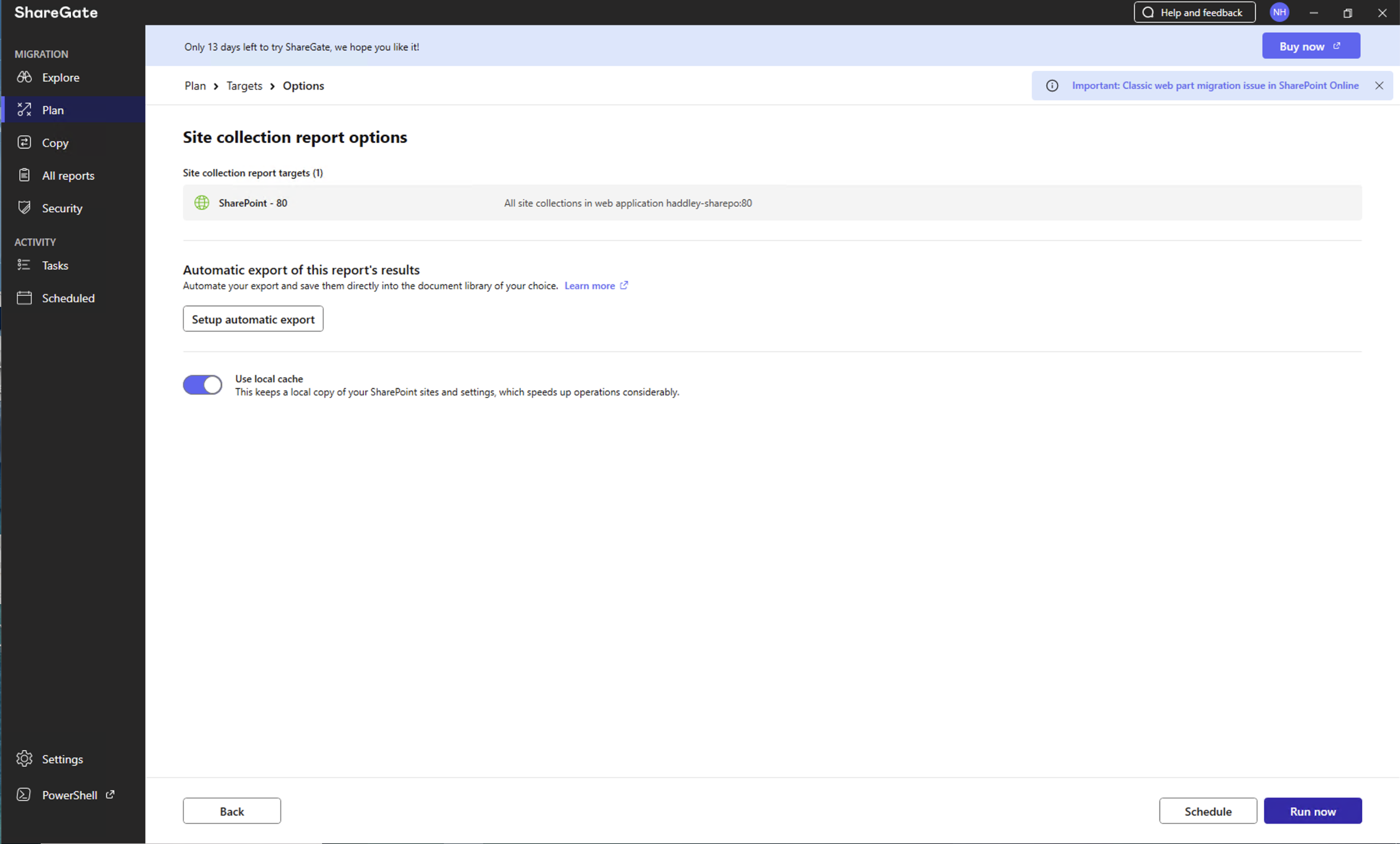Click Plan breadcrumb link
The image size is (1400, 844).
coord(195,86)
